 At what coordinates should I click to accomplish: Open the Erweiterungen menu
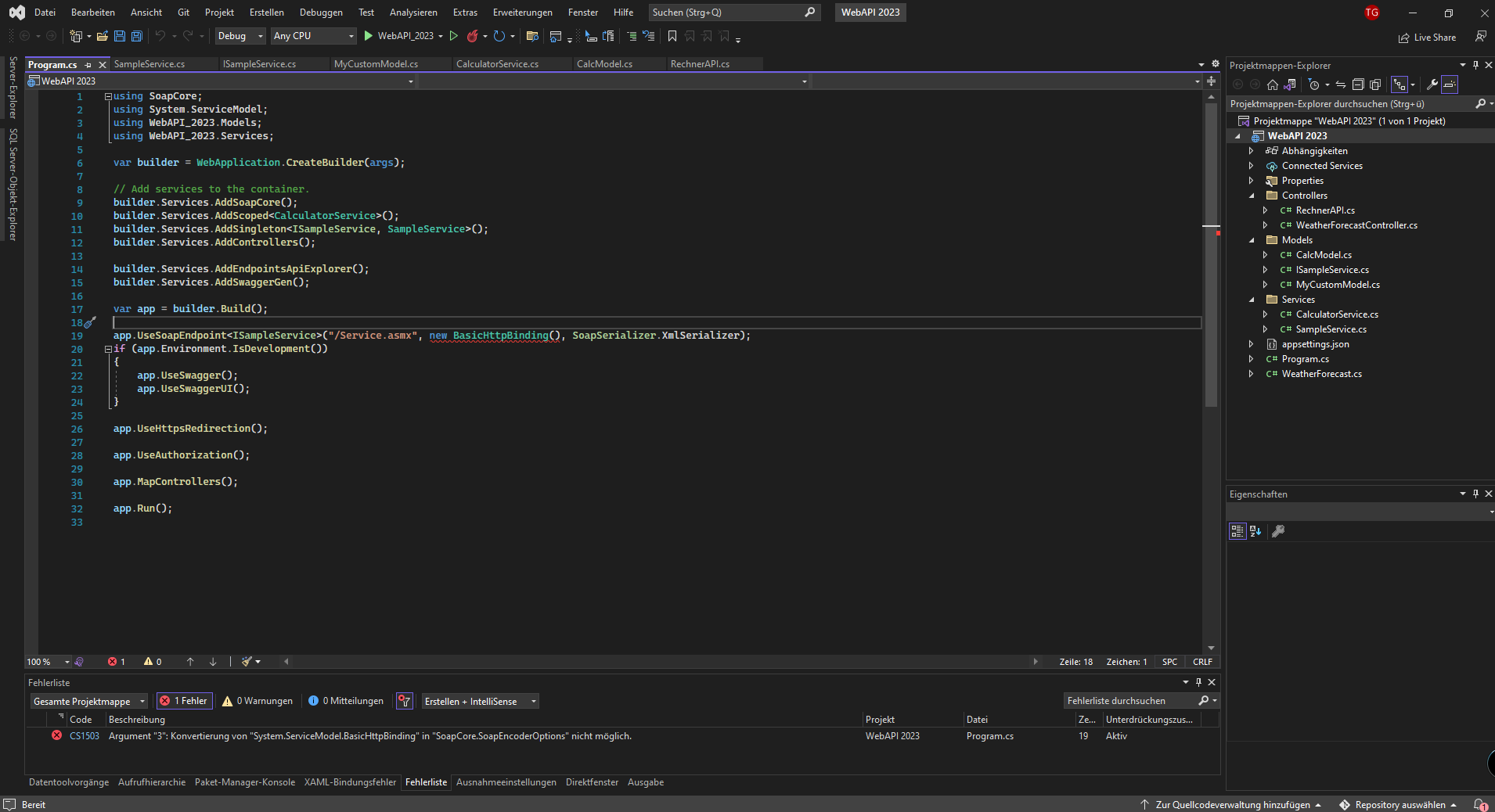[x=522, y=13]
